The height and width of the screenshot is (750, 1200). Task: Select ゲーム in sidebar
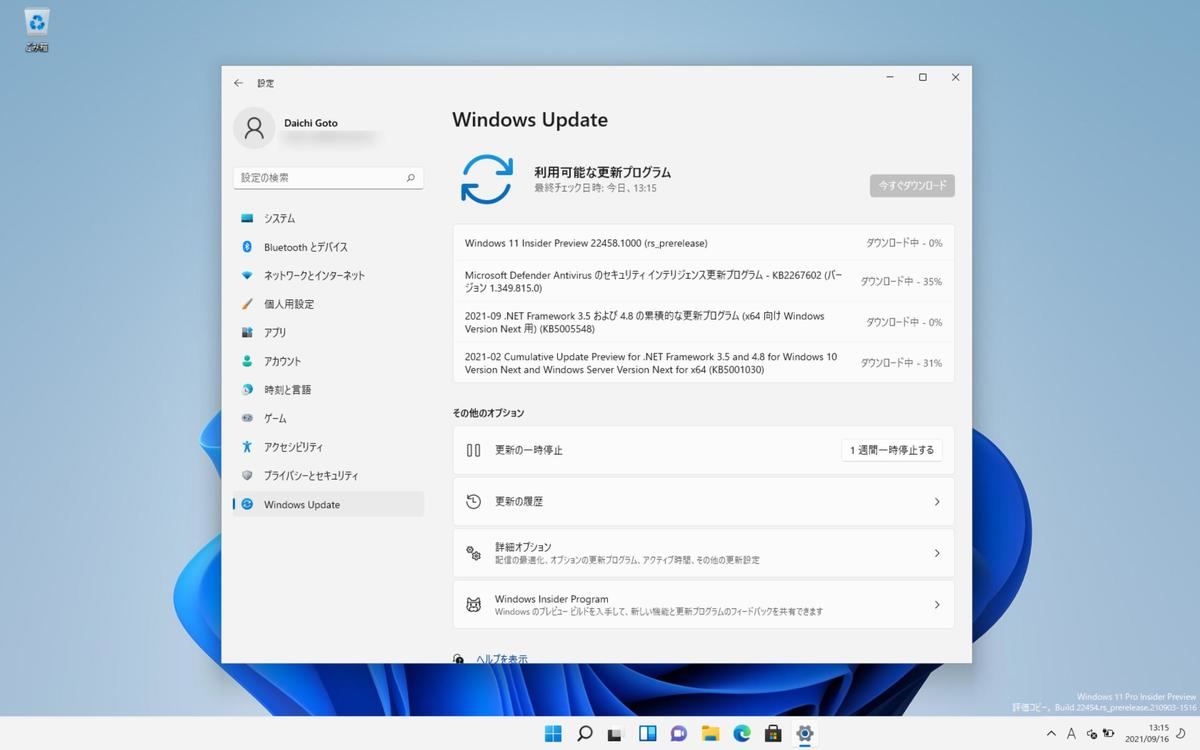(328, 418)
